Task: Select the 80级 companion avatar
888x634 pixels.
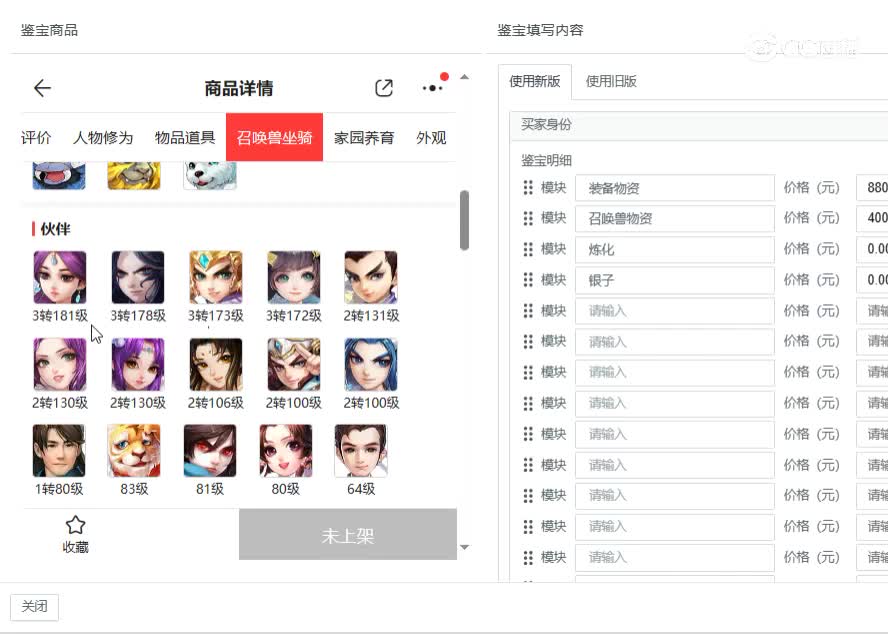Action: pyautogui.click(x=285, y=451)
